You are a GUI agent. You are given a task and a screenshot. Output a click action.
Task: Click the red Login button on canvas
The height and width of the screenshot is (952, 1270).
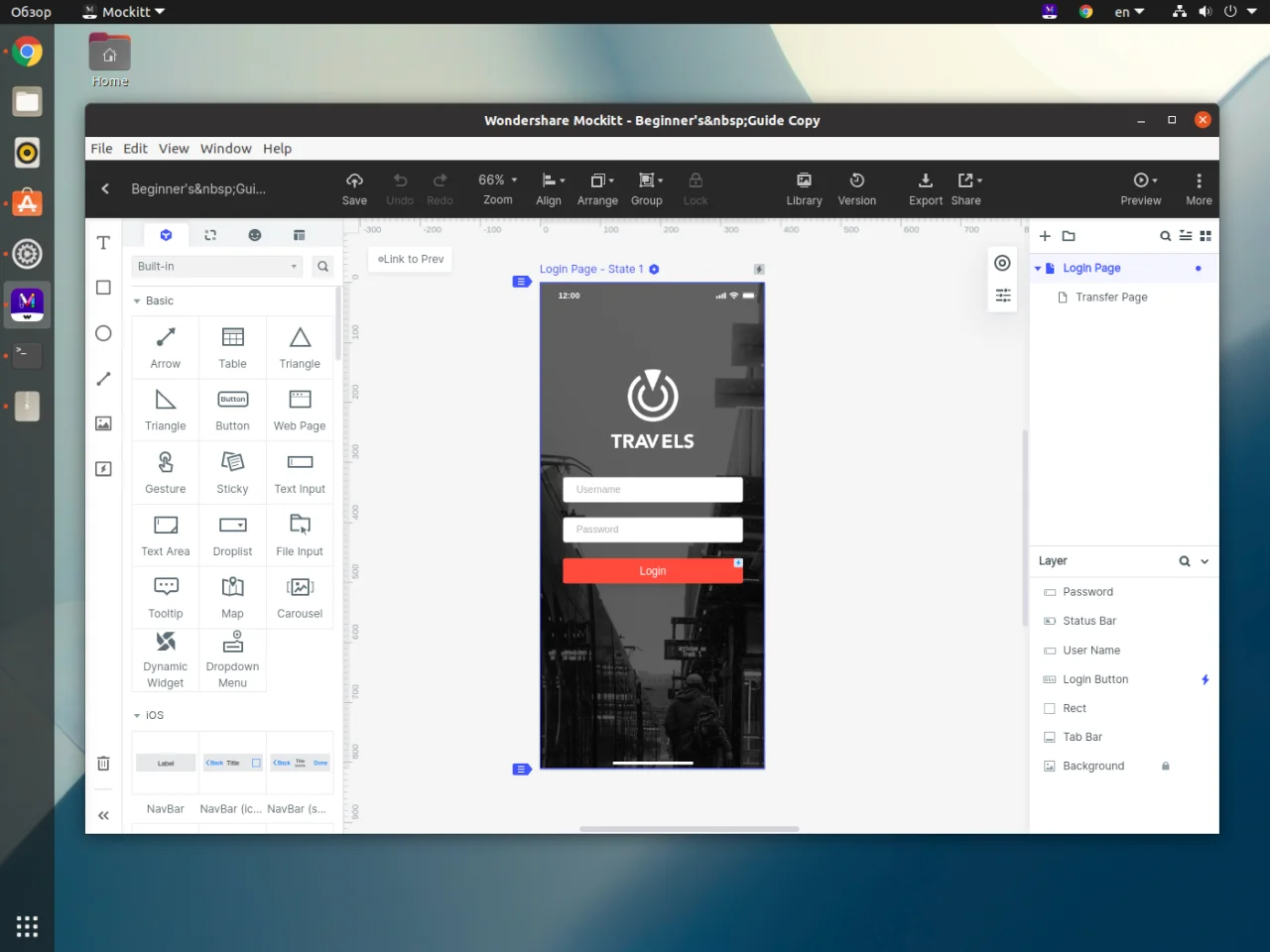click(652, 571)
